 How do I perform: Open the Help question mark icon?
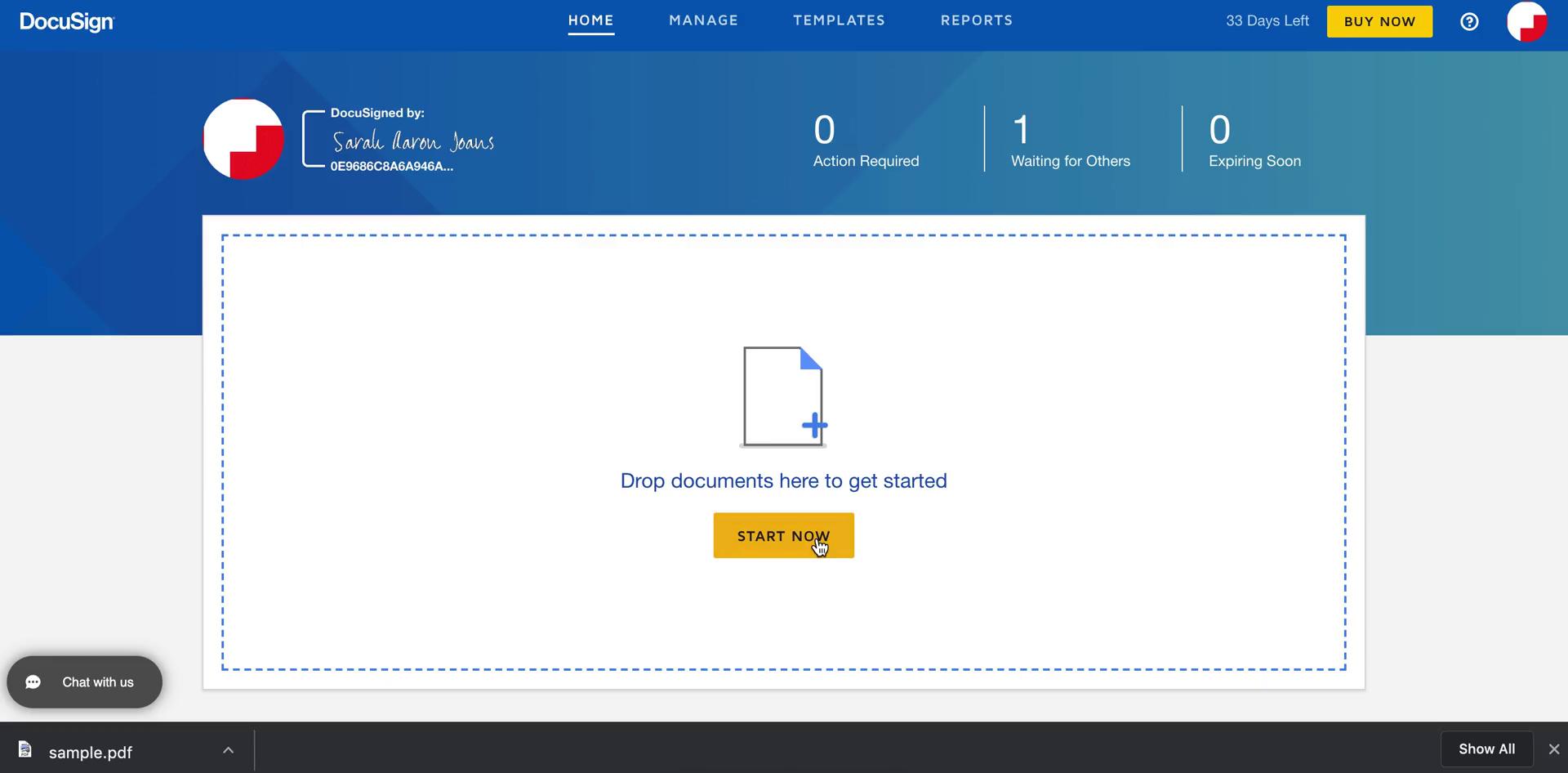click(1469, 22)
